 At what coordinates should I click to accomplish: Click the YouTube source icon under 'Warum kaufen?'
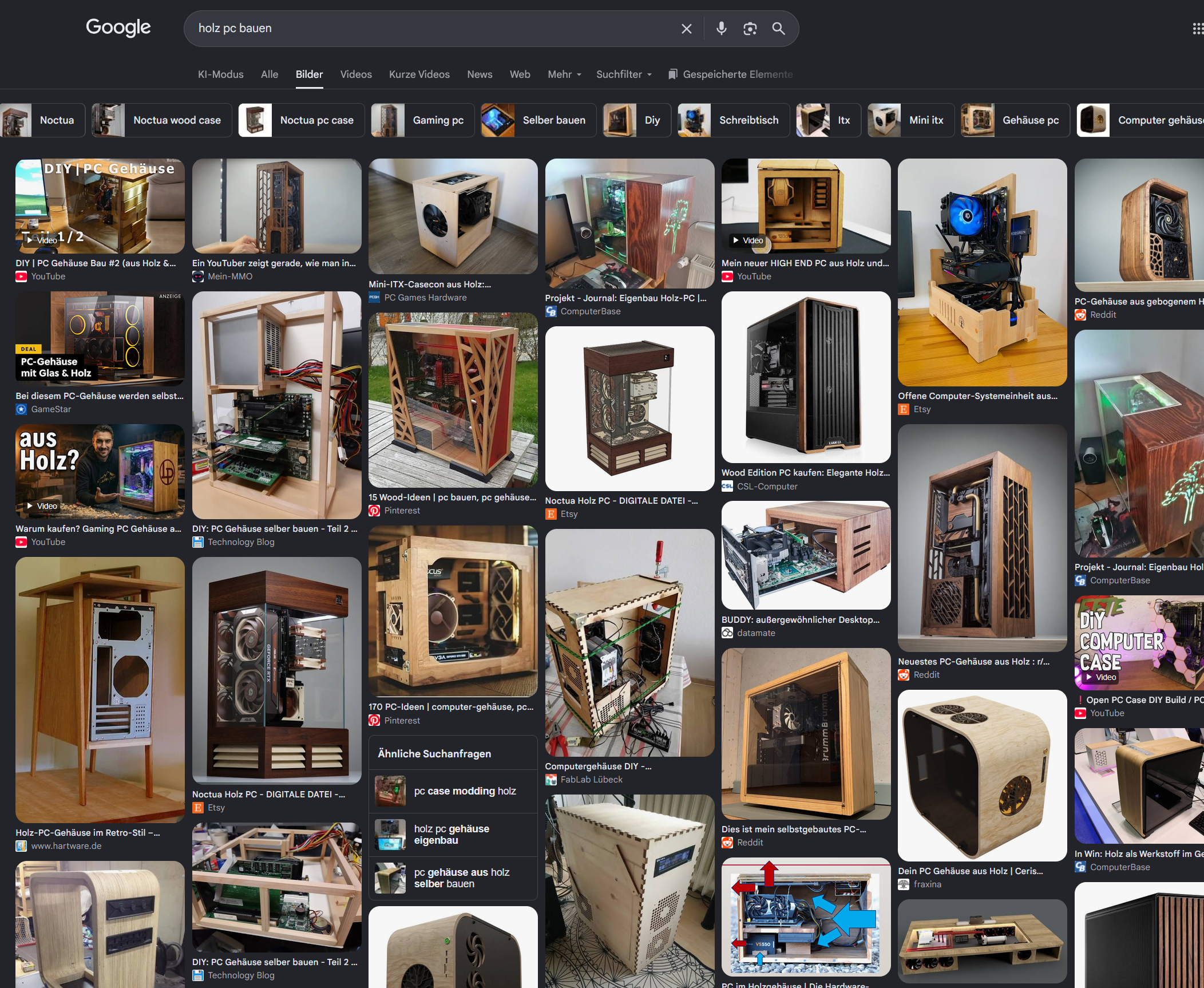(21, 542)
